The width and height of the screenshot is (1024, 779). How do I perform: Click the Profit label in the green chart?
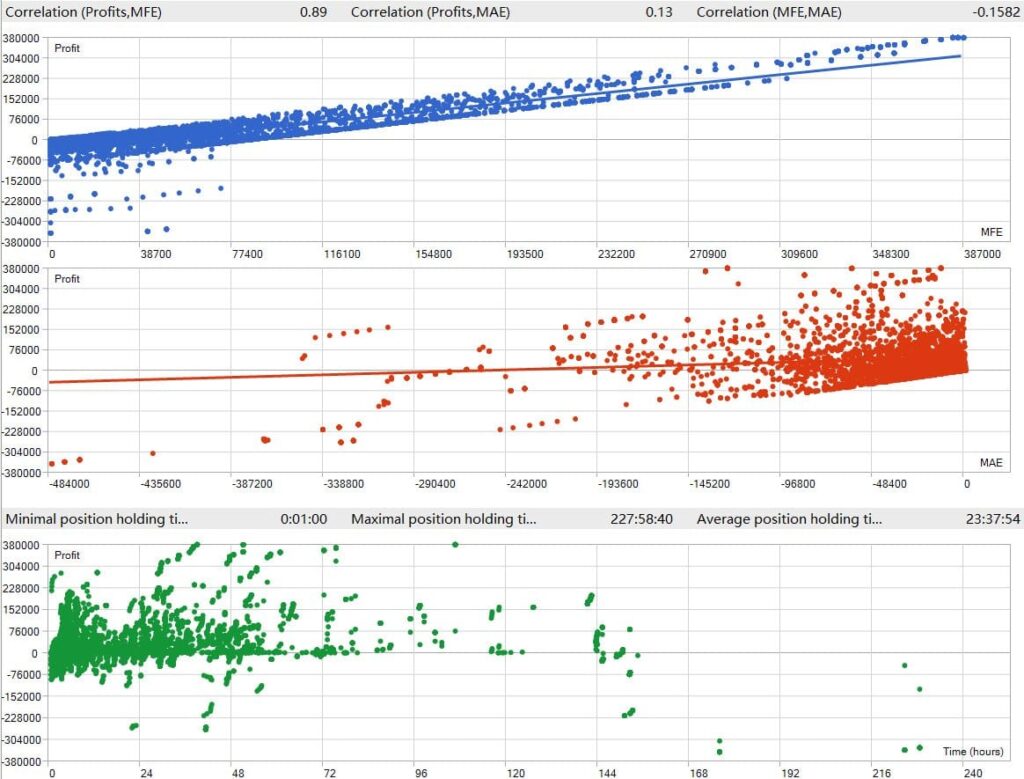(x=67, y=555)
